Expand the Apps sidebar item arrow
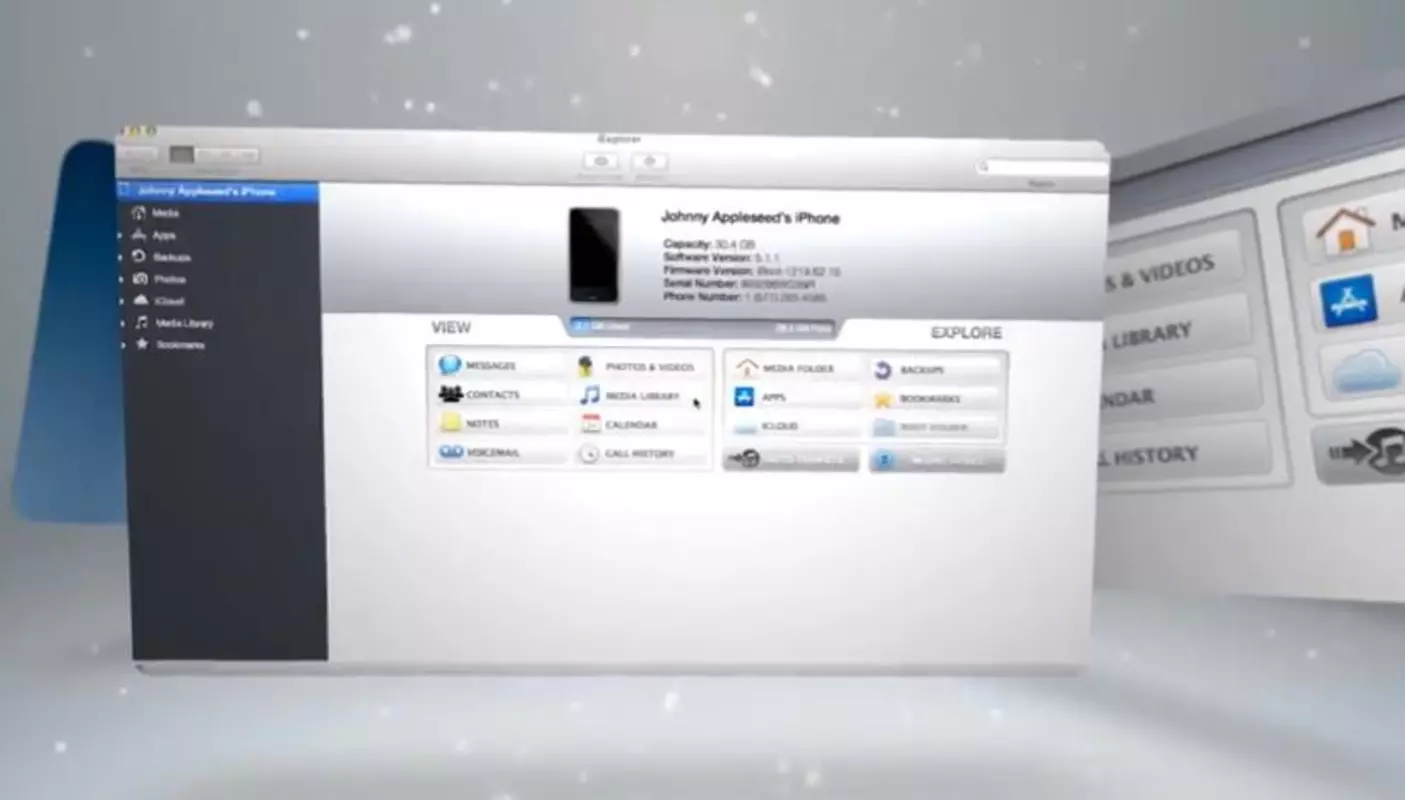This screenshot has height=800, width=1405. (x=122, y=235)
